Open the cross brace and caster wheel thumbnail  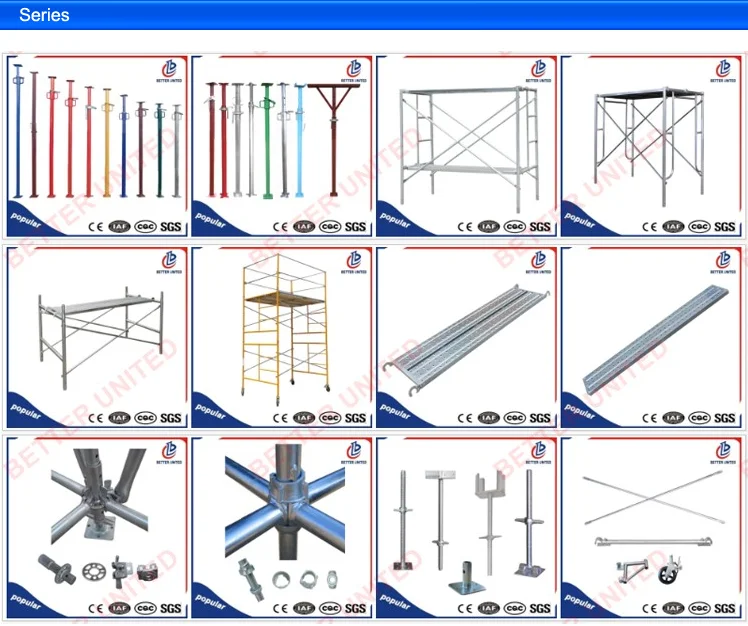click(651, 528)
